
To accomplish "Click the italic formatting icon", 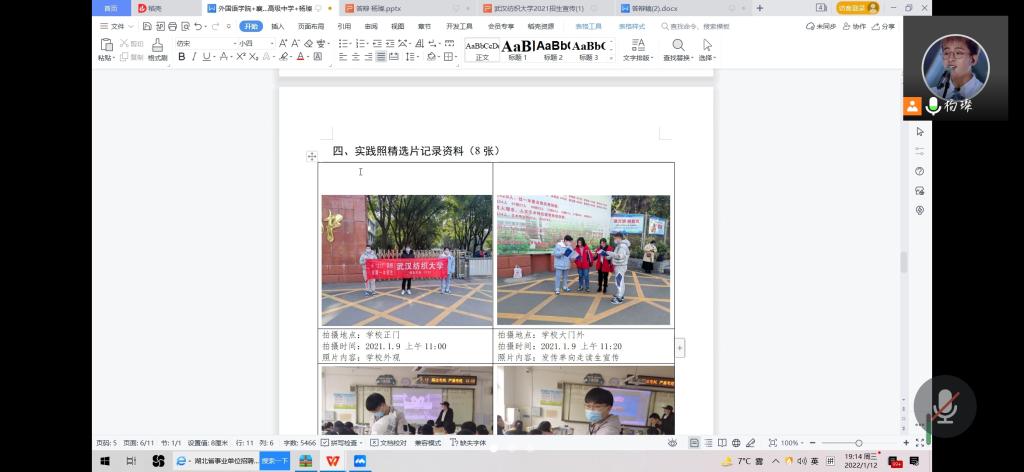I will (x=193, y=57).
